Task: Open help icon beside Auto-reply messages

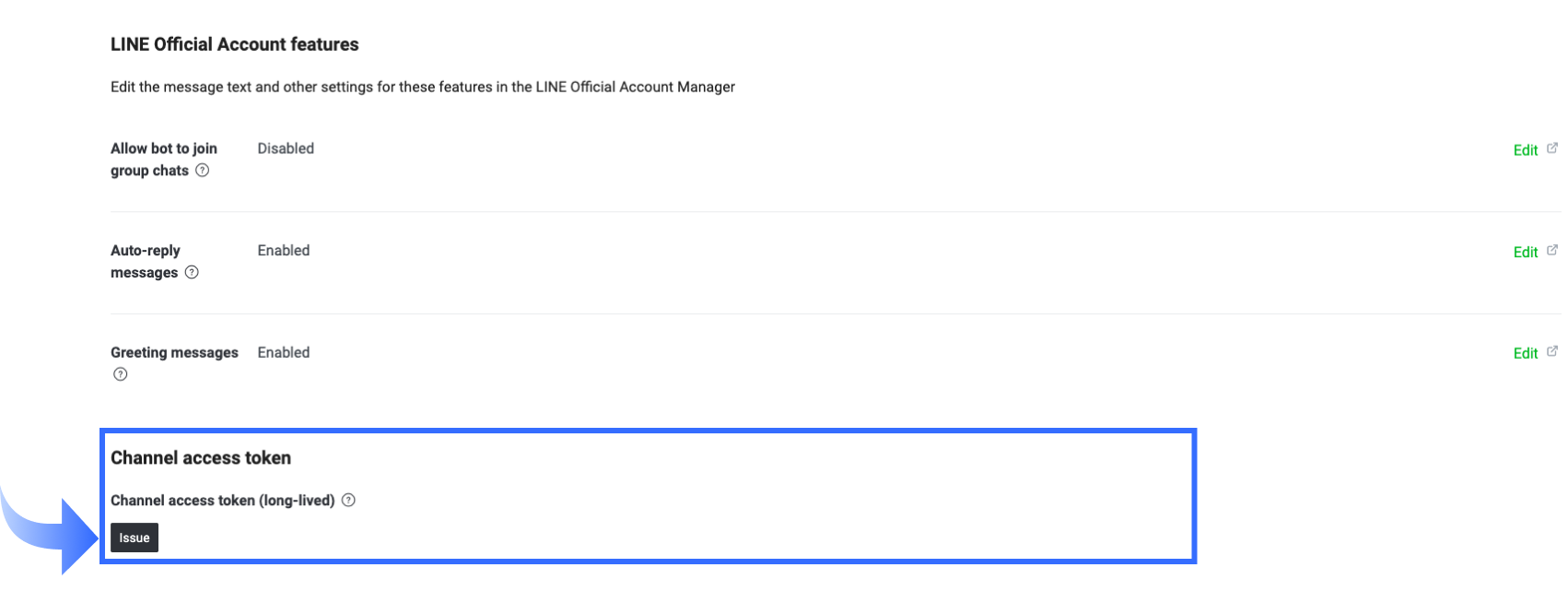Action: tap(192, 272)
